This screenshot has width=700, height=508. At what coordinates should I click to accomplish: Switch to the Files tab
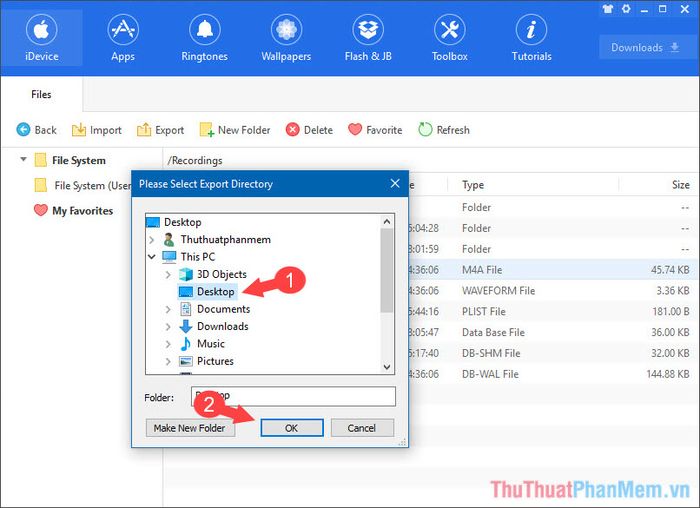click(x=41, y=94)
